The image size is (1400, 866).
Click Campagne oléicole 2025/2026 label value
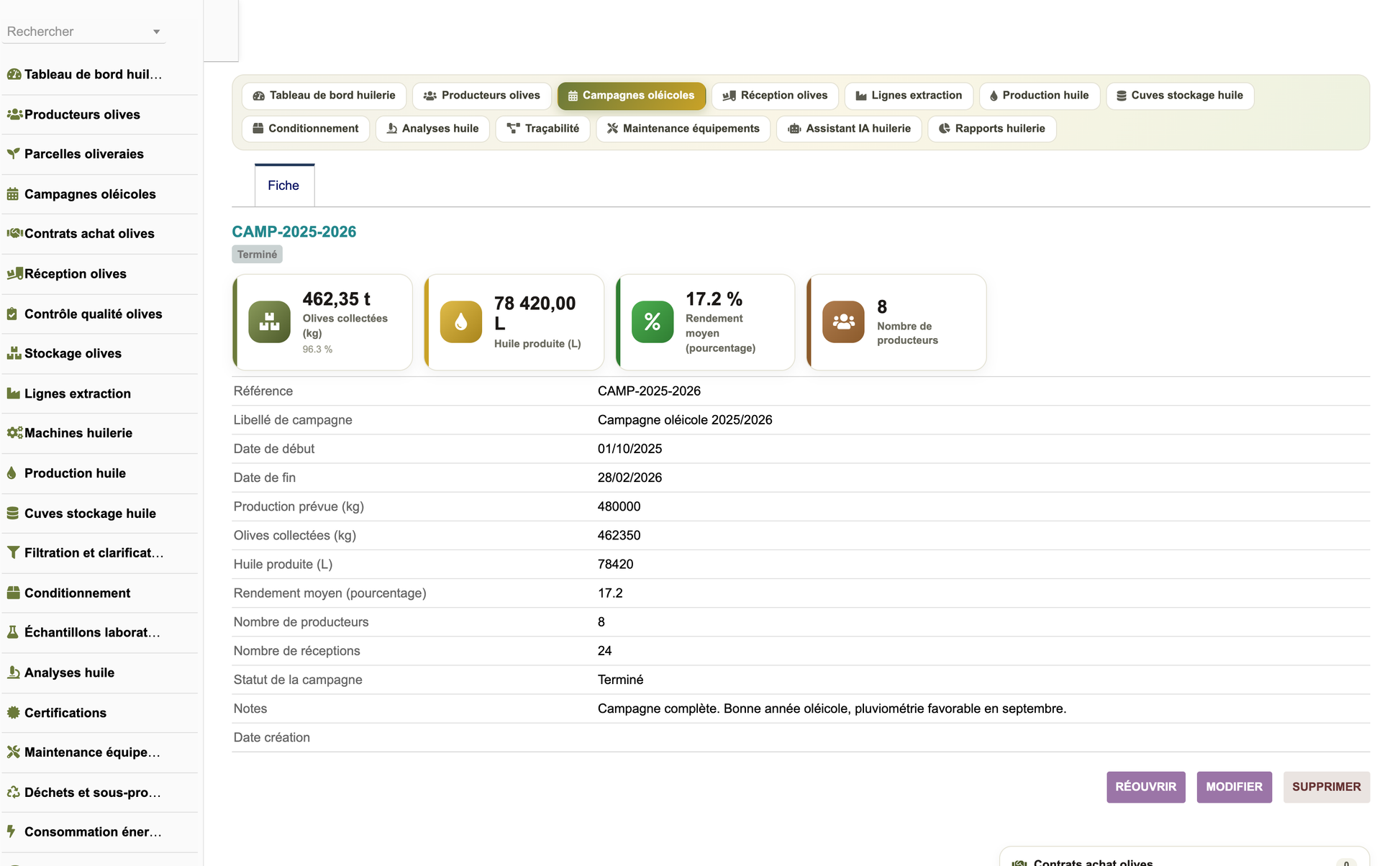coord(684,420)
